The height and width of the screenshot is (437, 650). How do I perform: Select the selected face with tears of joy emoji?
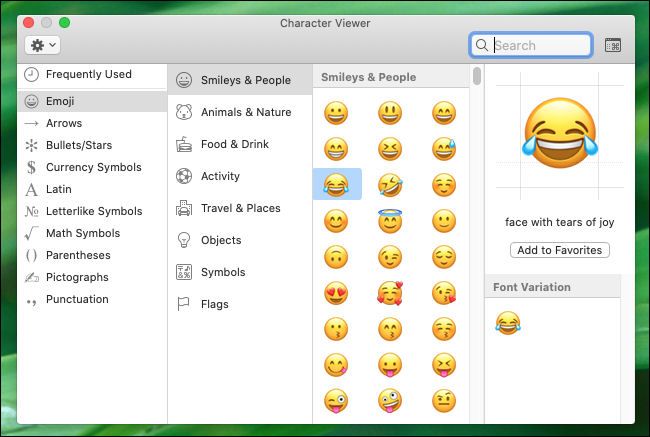[x=336, y=185]
